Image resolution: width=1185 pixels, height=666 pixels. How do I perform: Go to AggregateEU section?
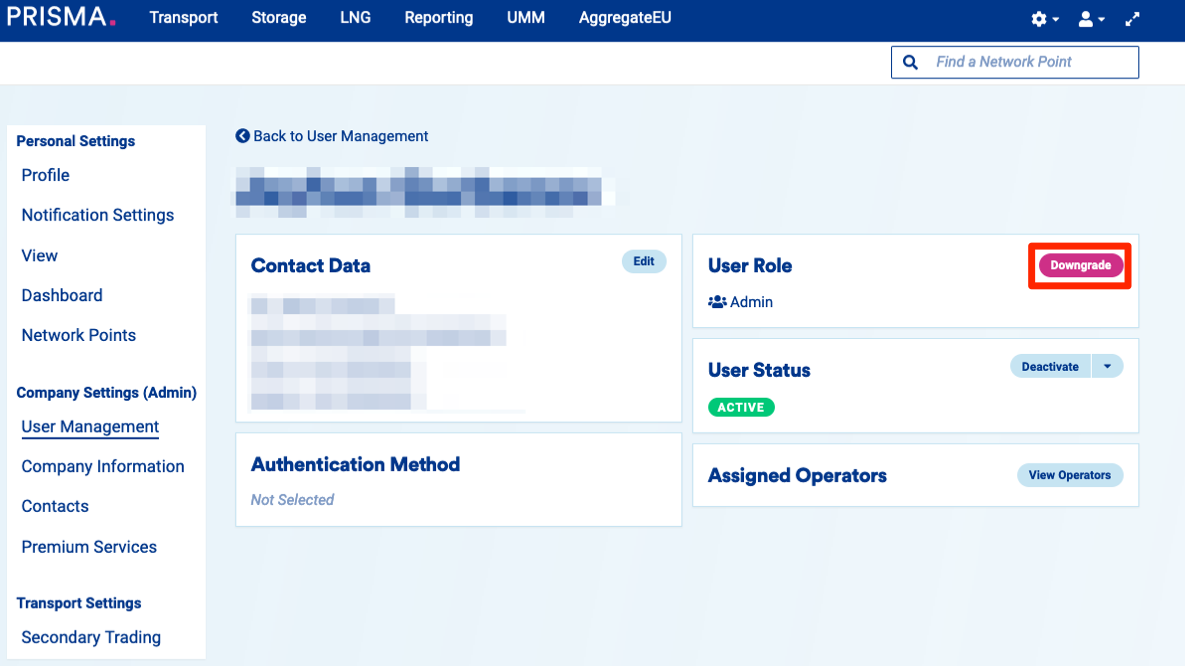(x=625, y=18)
